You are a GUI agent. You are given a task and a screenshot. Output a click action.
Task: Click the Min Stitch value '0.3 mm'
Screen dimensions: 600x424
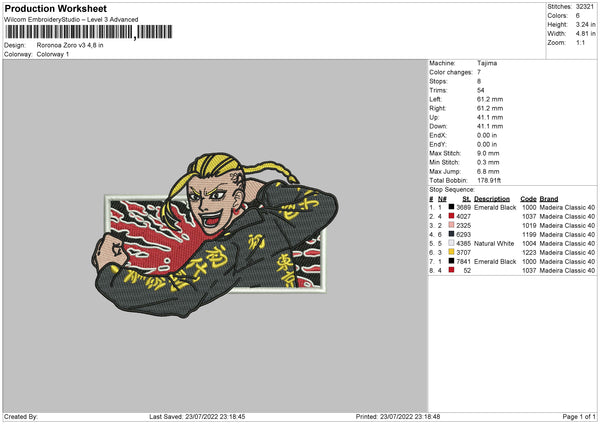click(x=488, y=162)
